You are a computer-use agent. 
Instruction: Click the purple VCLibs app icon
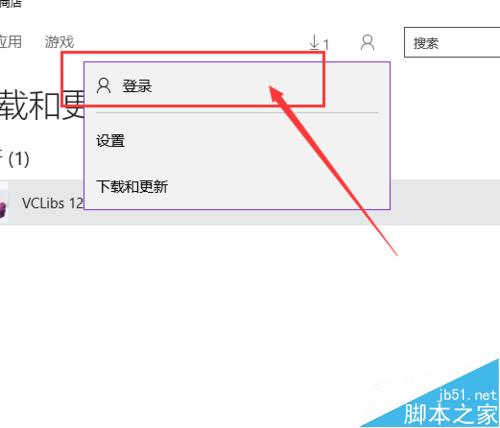[x=3, y=210]
